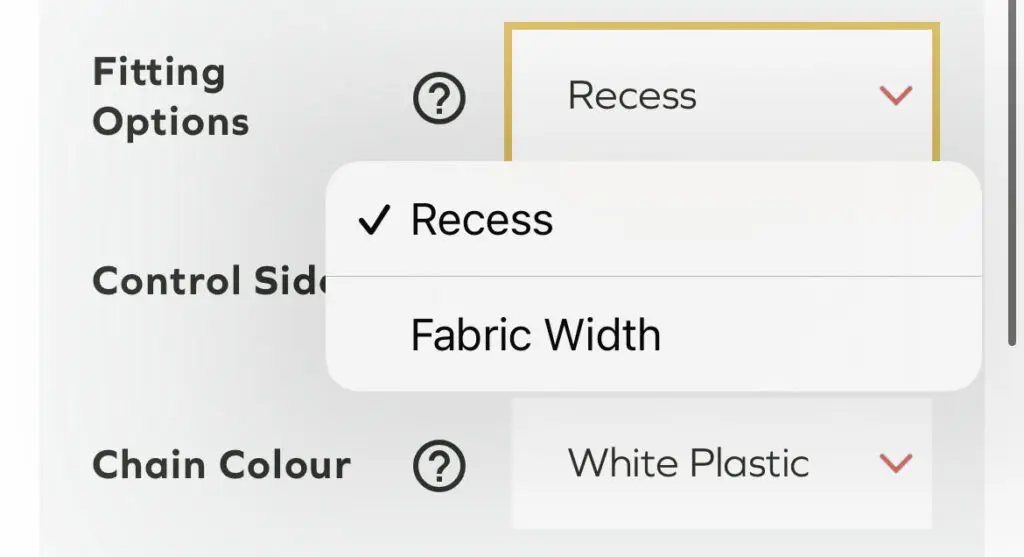Click the White Plastic value text

coord(688,463)
